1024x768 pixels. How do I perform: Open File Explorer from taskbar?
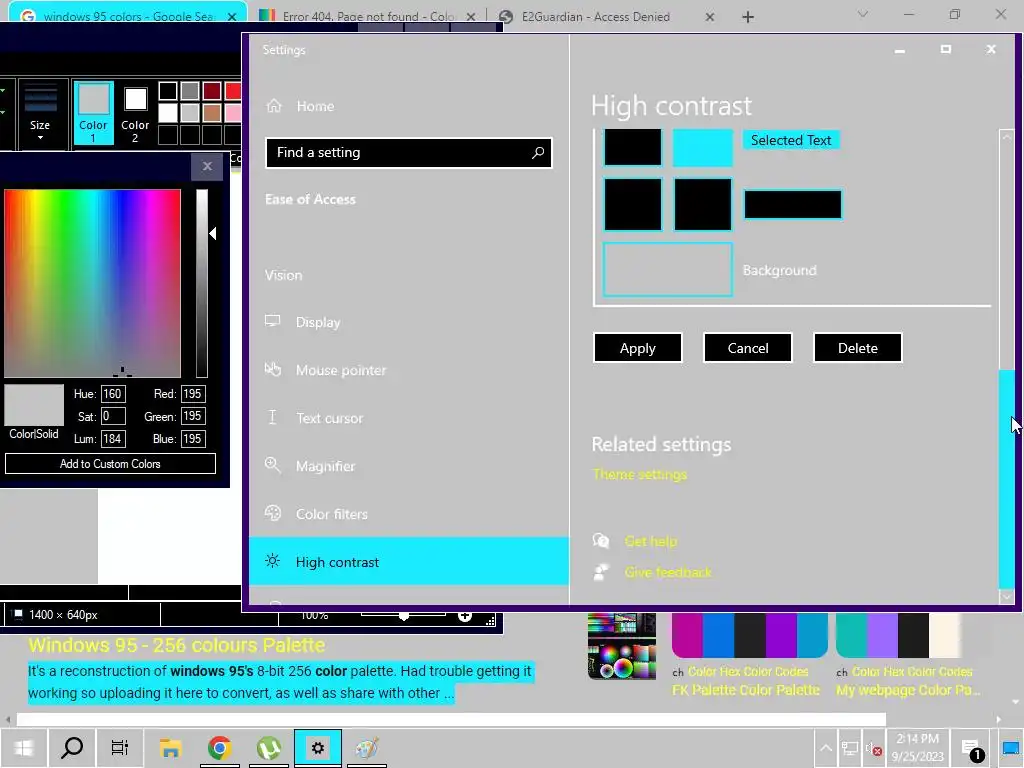tap(170, 748)
